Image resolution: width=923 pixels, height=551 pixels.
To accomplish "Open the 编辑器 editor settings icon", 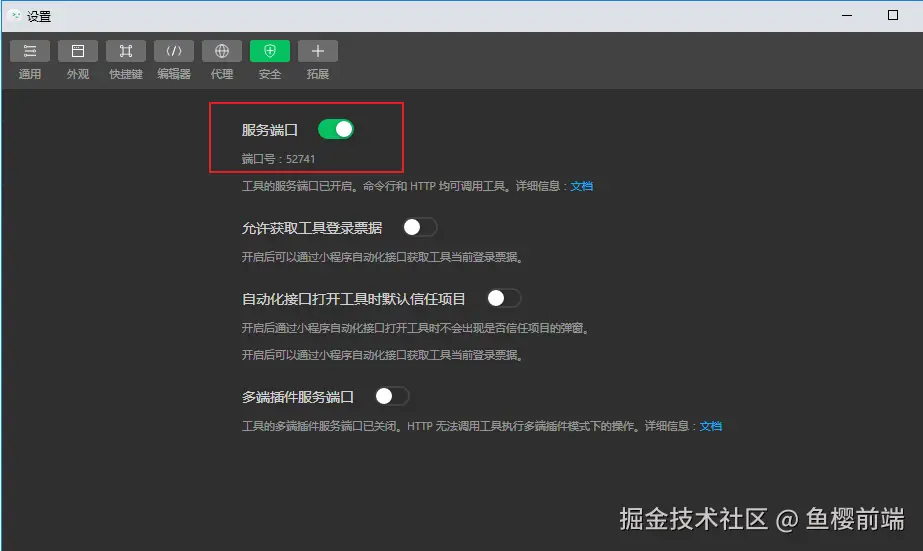I will pos(174,51).
